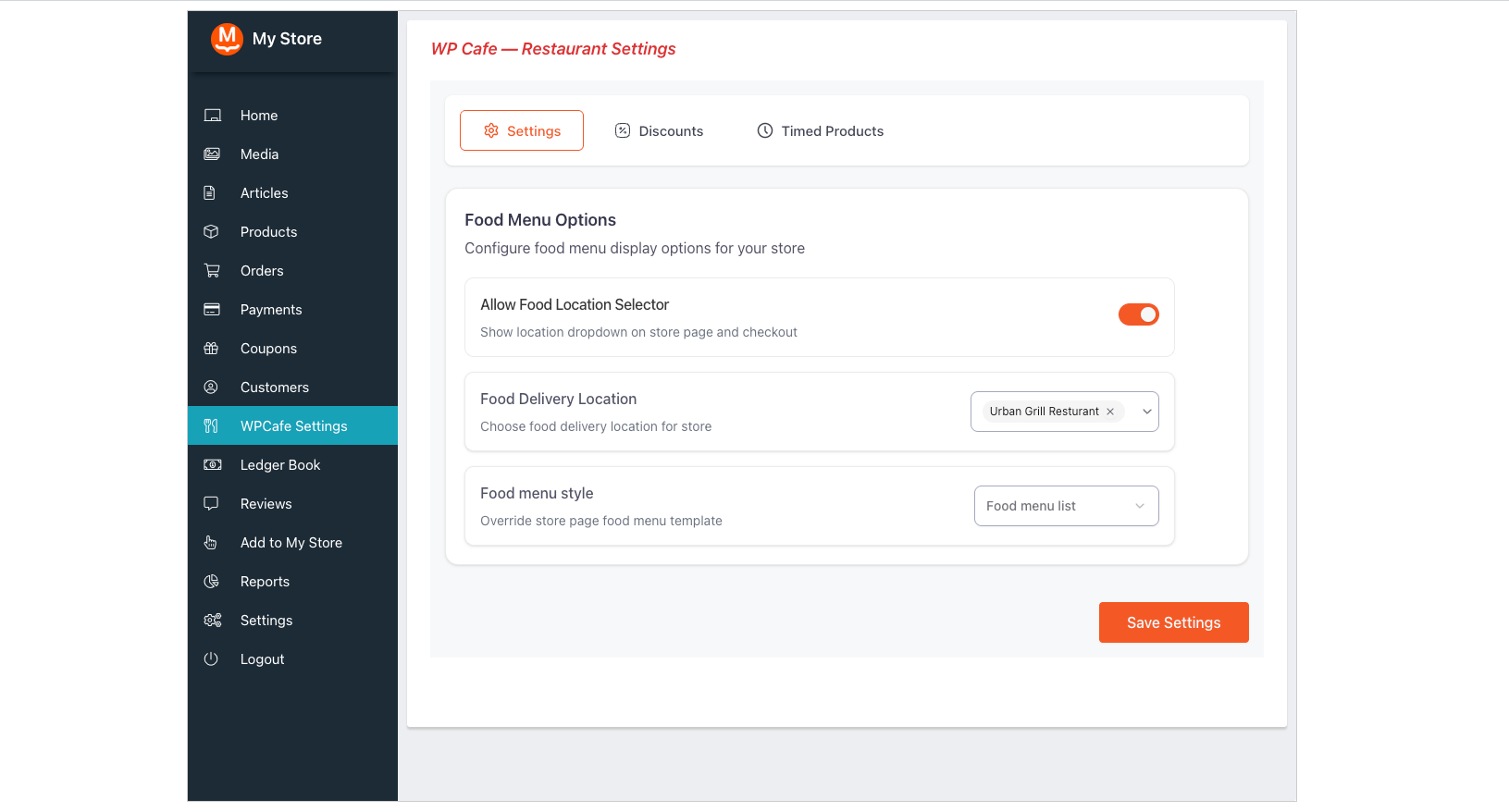Navigate to Products page
This screenshot has width=1509, height=812.
(x=292, y=232)
